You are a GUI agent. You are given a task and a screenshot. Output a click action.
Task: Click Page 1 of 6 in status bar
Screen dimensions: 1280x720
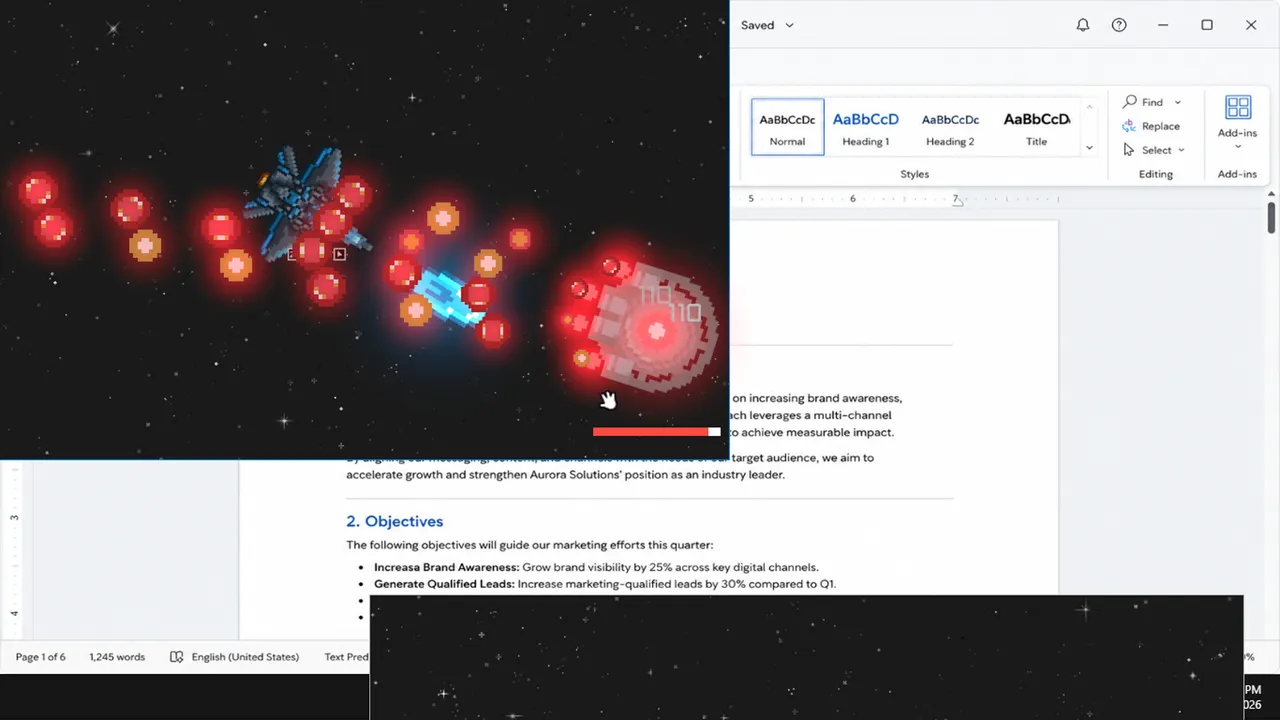click(x=41, y=657)
